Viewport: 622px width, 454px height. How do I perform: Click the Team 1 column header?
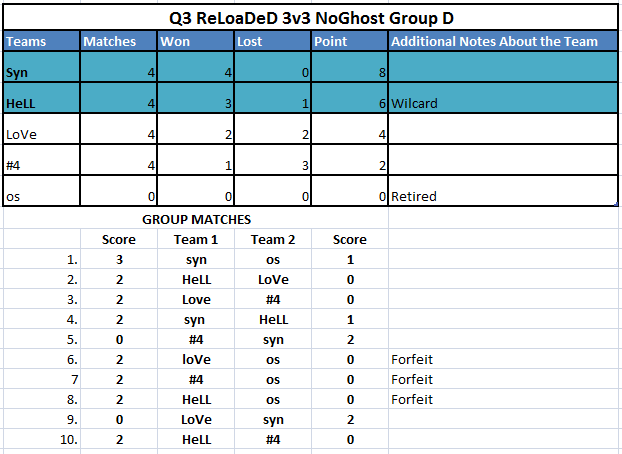[195, 239]
